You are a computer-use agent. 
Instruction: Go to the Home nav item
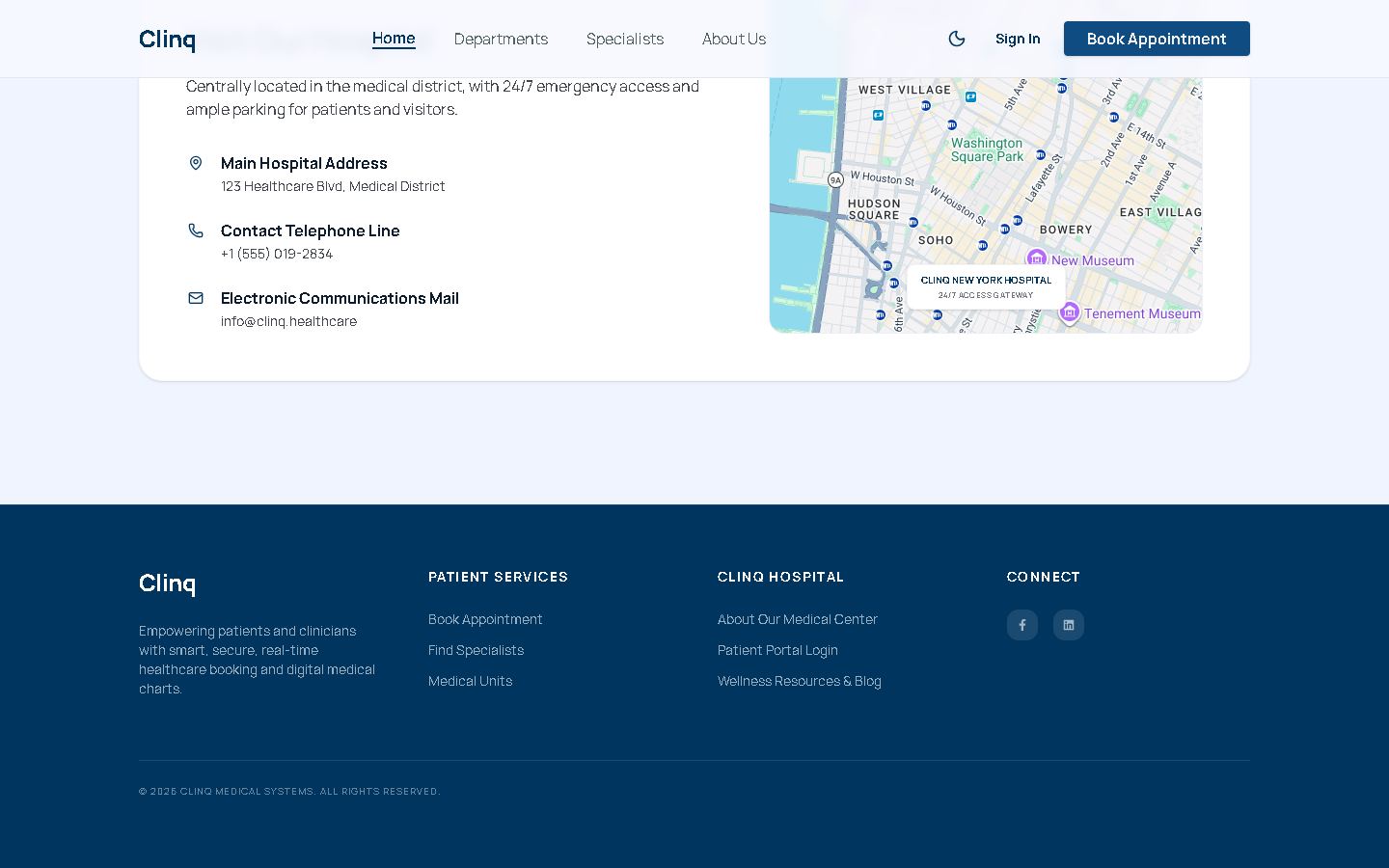(x=394, y=39)
